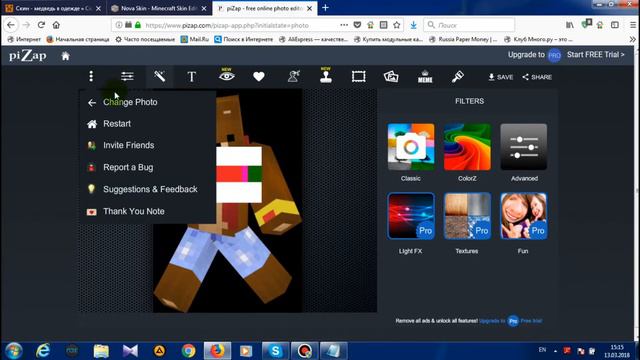This screenshot has width=640, height=360.
Task: Open a new browser tab
Action: (325, 8)
